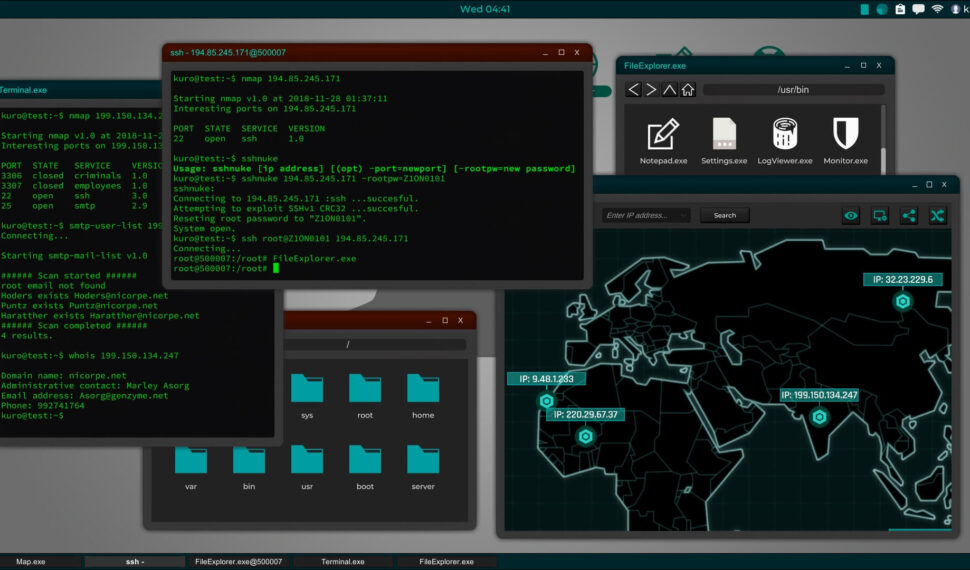Viewport: 970px width, 570px height.
Task: Select the map node for IP 199.150.134.247
Action: [818, 418]
